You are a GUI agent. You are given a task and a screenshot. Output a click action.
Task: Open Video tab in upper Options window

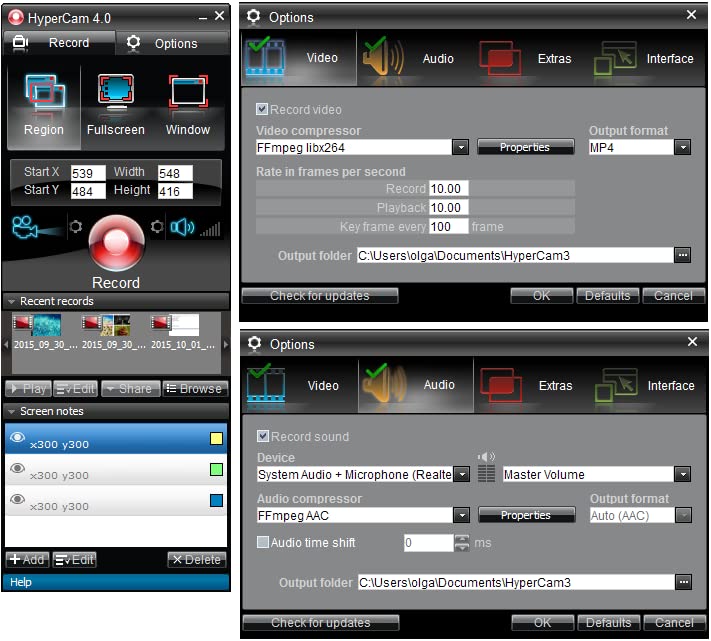[x=299, y=58]
